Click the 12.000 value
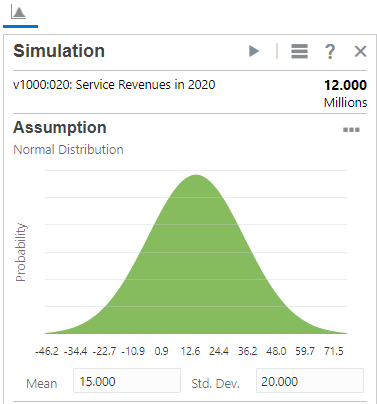Image resolution: width=377 pixels, height=404 pixels. coord(345,85)
